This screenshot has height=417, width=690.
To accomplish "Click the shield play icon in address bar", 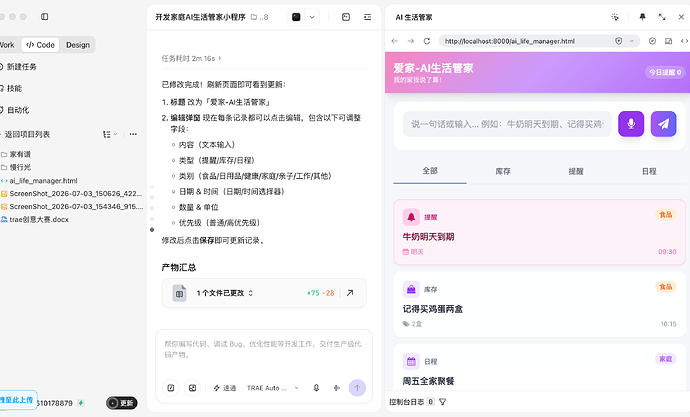I will click(x=619, y=41).
